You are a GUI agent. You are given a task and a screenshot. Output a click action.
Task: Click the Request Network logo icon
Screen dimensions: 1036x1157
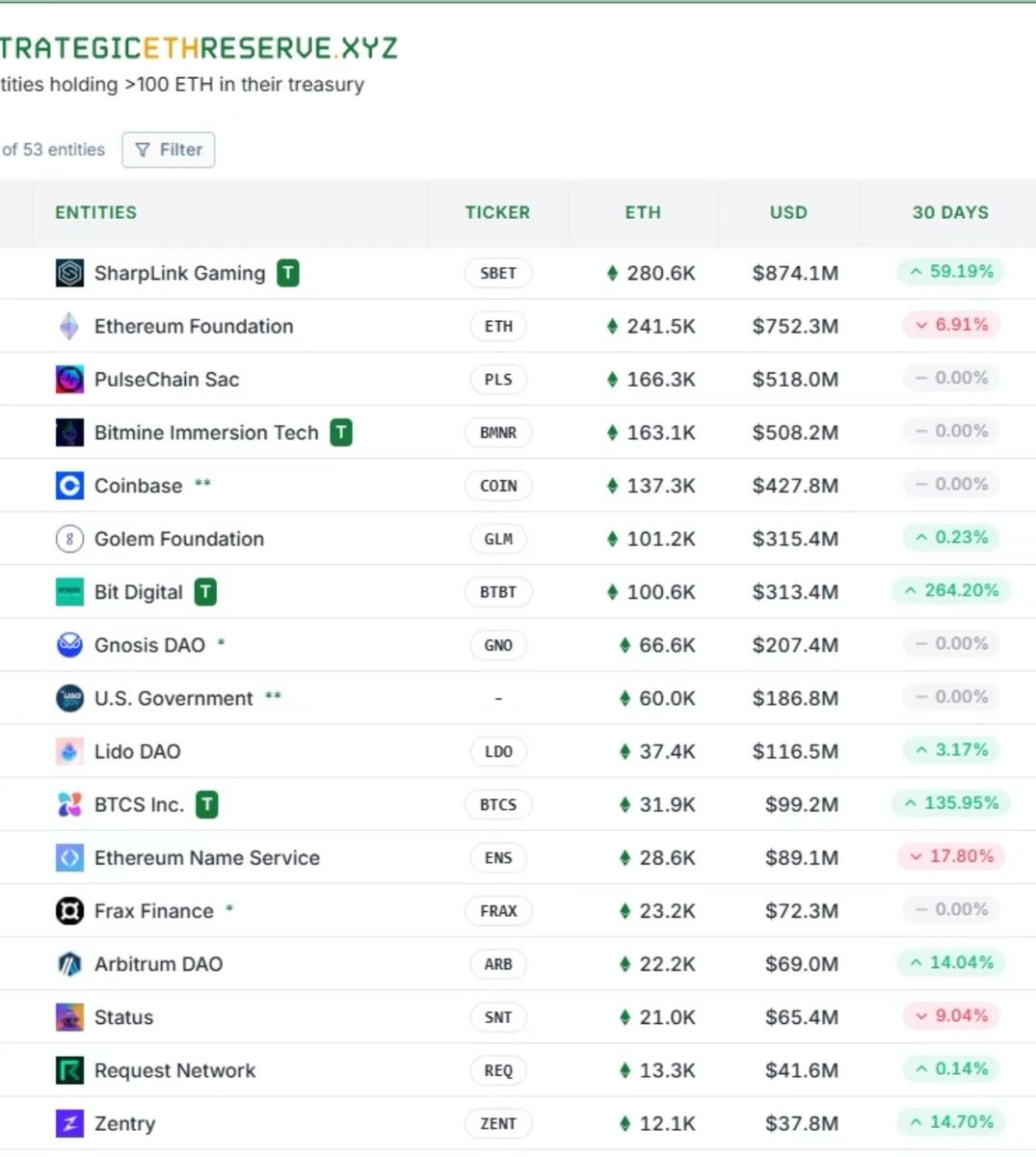tap(69, 1070)
